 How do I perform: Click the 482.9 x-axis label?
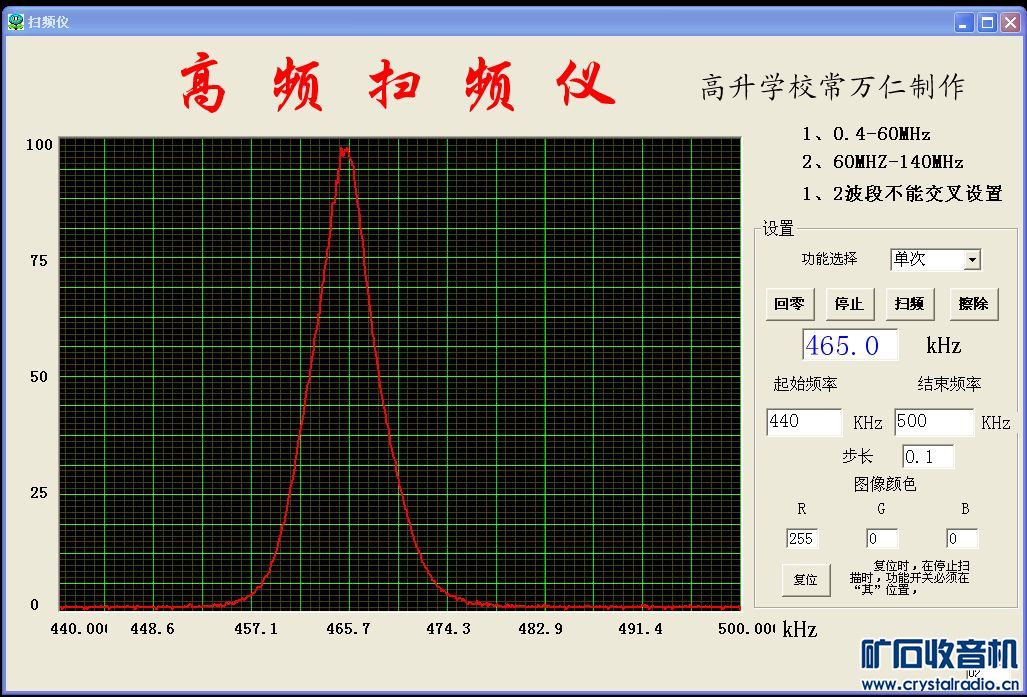(540, 629)
